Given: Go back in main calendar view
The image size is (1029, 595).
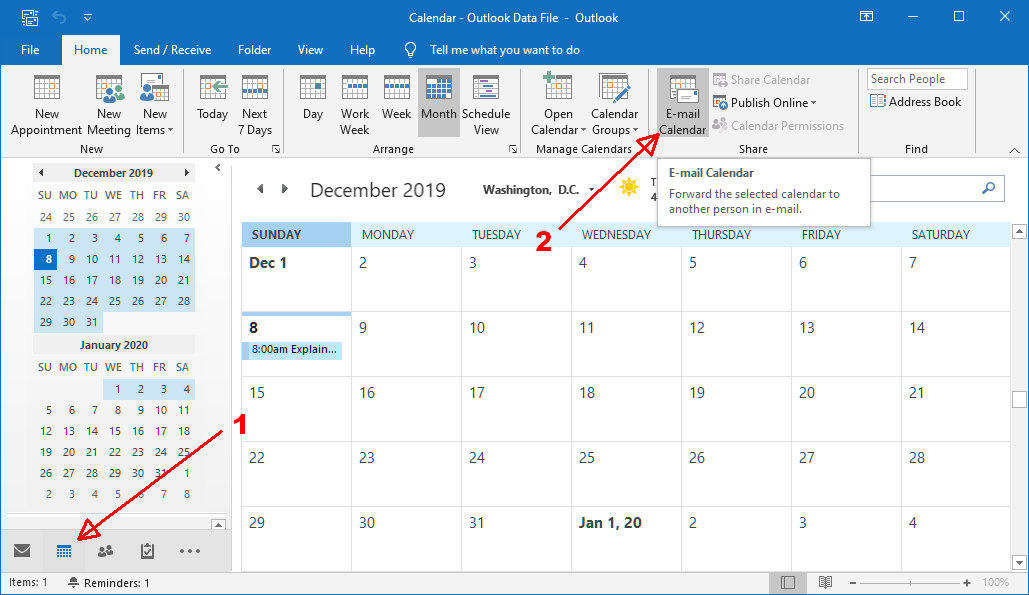Looking at the screenshot, I should (261, 189).
